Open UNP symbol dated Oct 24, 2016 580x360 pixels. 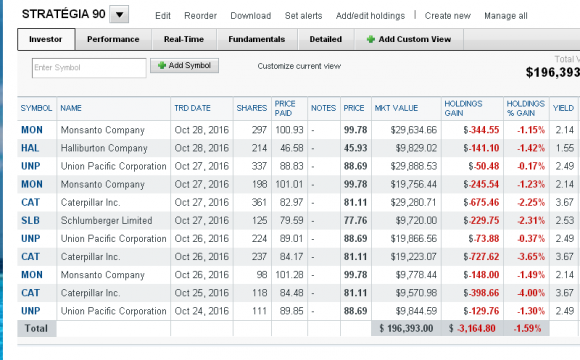click(x=31, y=312)
